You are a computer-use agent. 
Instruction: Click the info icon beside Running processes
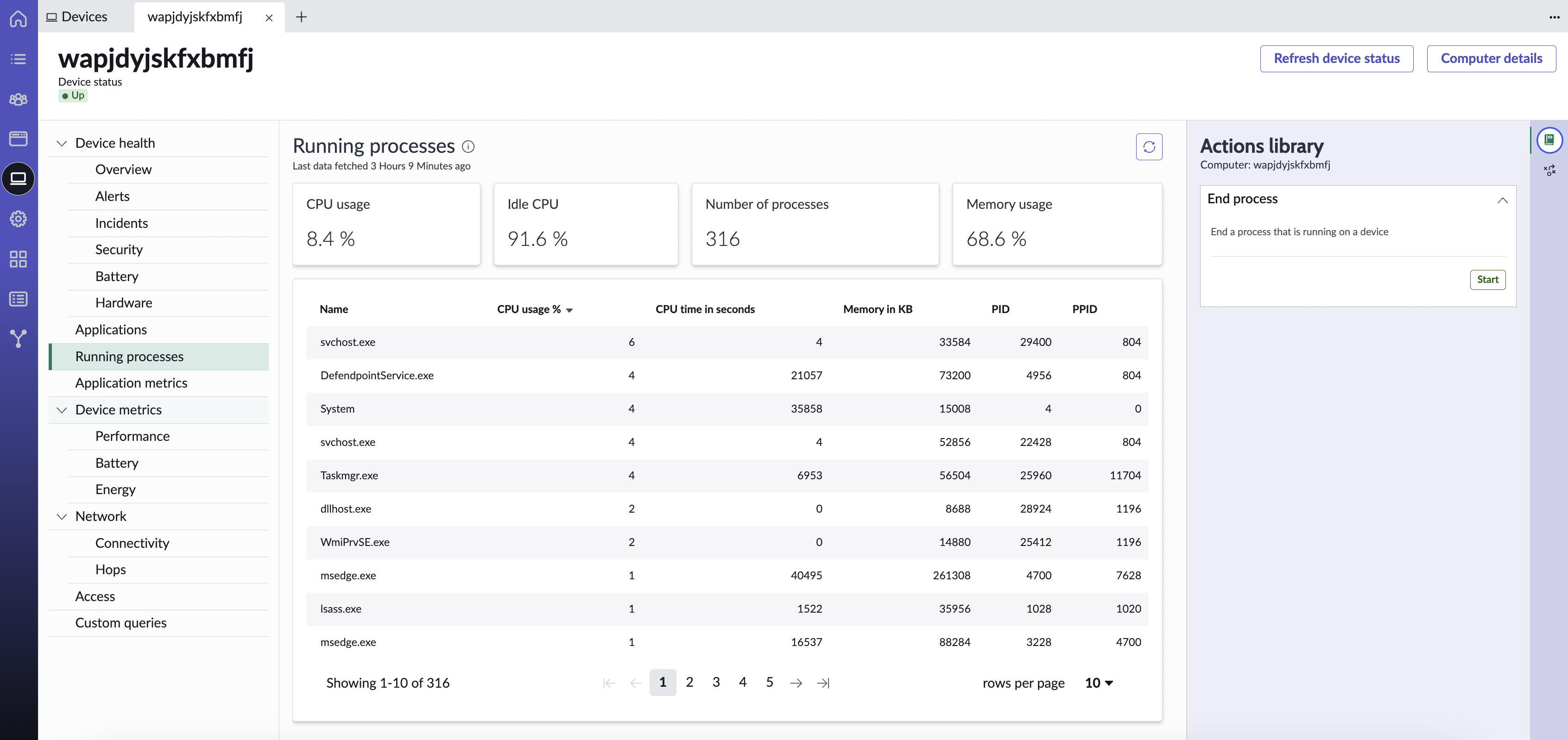tap(468, 147)
